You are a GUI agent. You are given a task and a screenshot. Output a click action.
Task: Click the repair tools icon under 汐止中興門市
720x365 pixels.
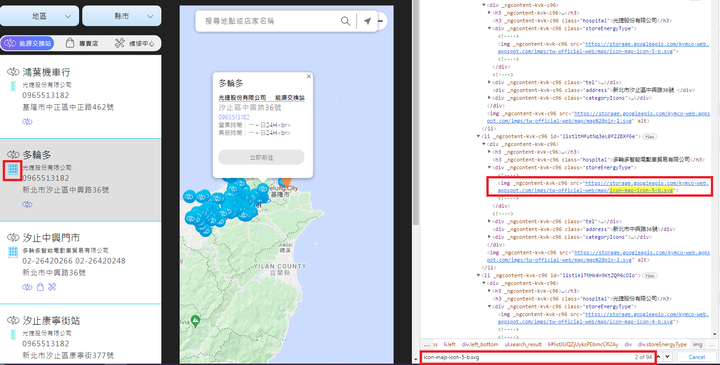point(52,287)
